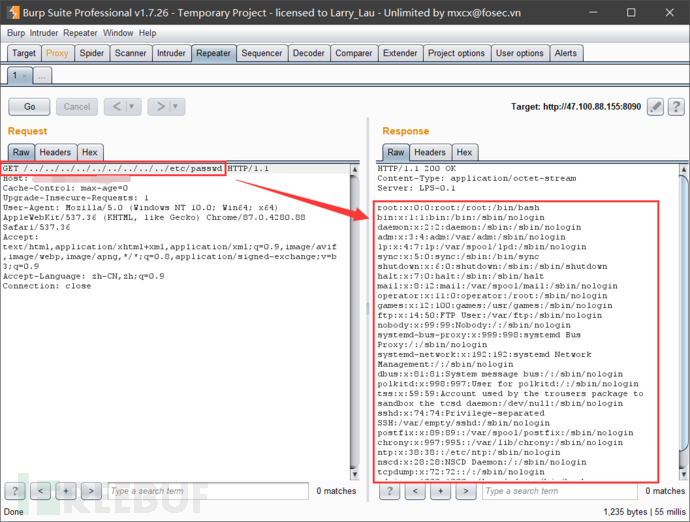Click response search previous match < button
This screenshot has width=690, height=522.
(415, 491)
